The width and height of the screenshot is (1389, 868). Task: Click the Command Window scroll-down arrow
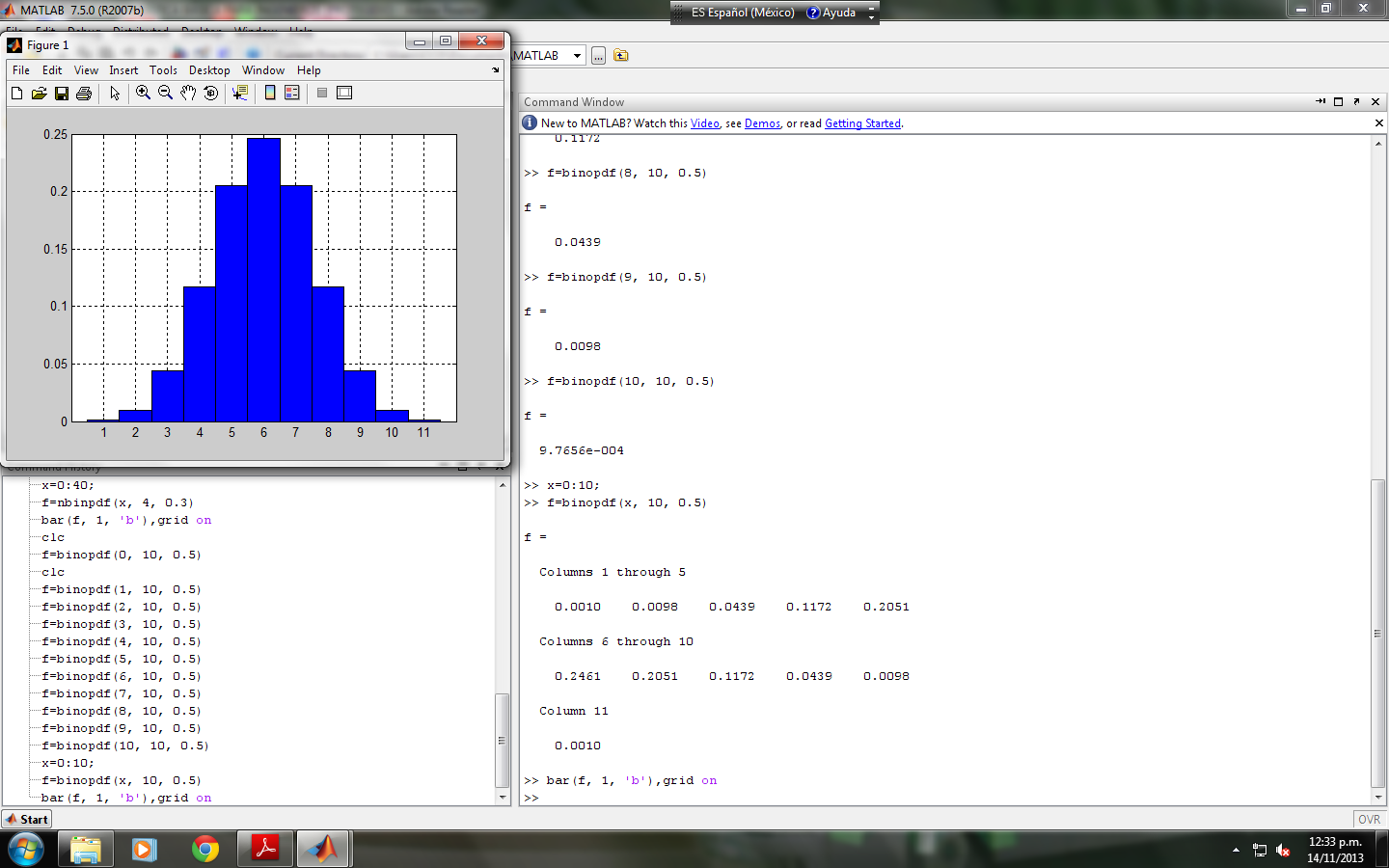(x=1377, y=797)
